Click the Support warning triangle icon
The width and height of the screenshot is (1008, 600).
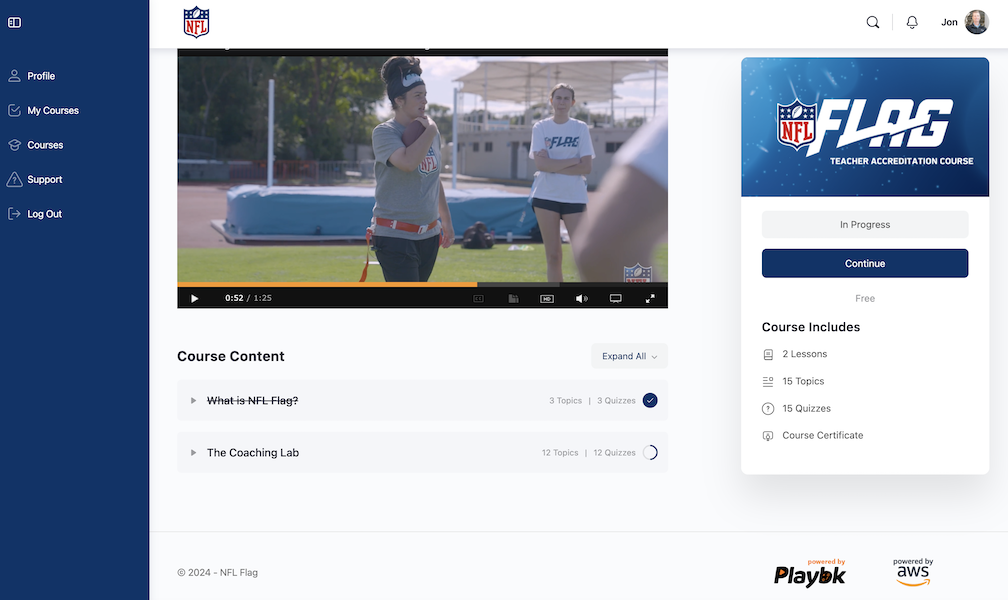coord(14,179)
